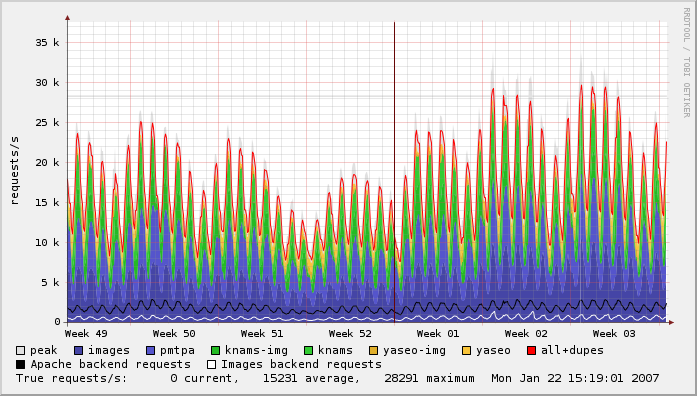This screenshot has width=697, height=396.
Task: Select the 'yaseo' legend label
Action: 493,351
